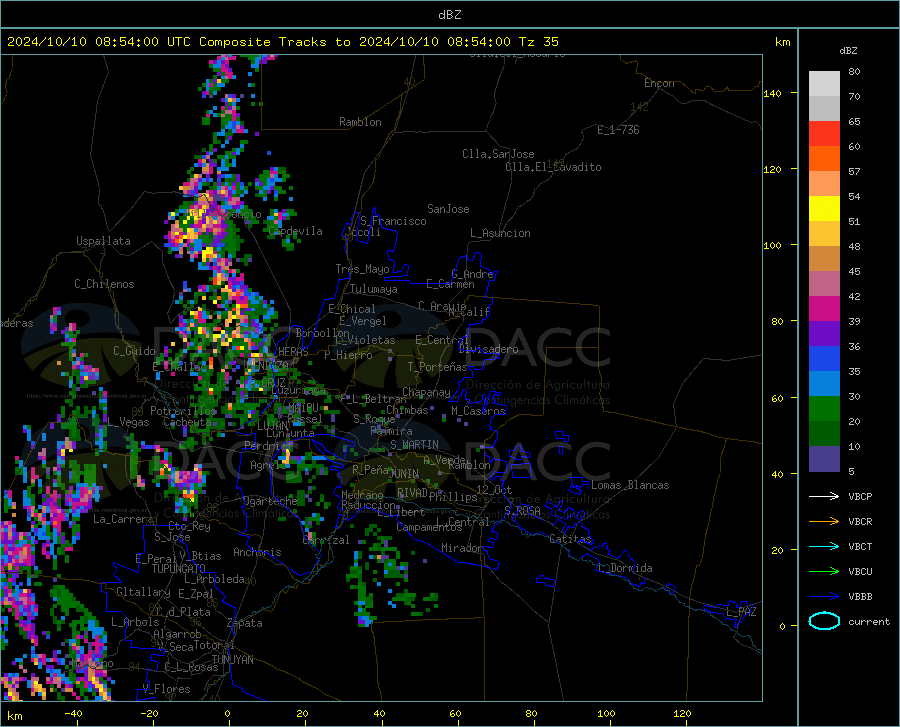Click the 'Ramblon' label near map top
Image resolution: width=900 pixels, height=727 pixels.
coord(360,122)
